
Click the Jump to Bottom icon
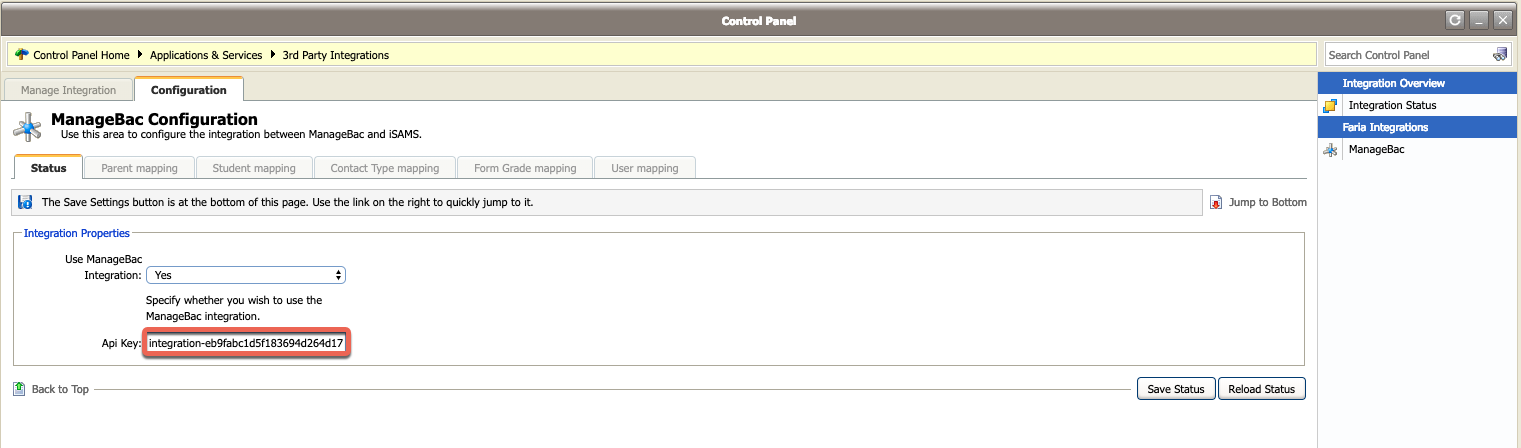point(1216,202)
